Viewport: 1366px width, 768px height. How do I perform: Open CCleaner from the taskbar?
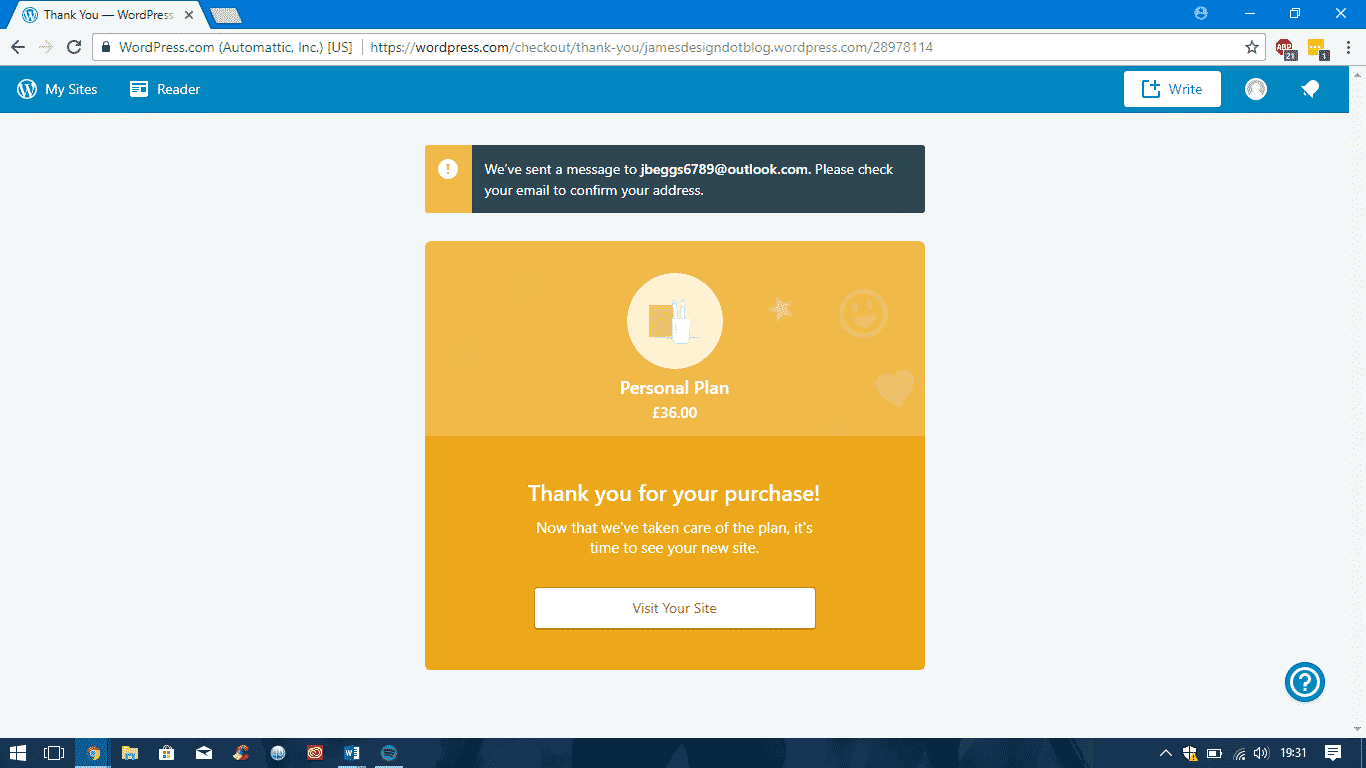[241, 753]
